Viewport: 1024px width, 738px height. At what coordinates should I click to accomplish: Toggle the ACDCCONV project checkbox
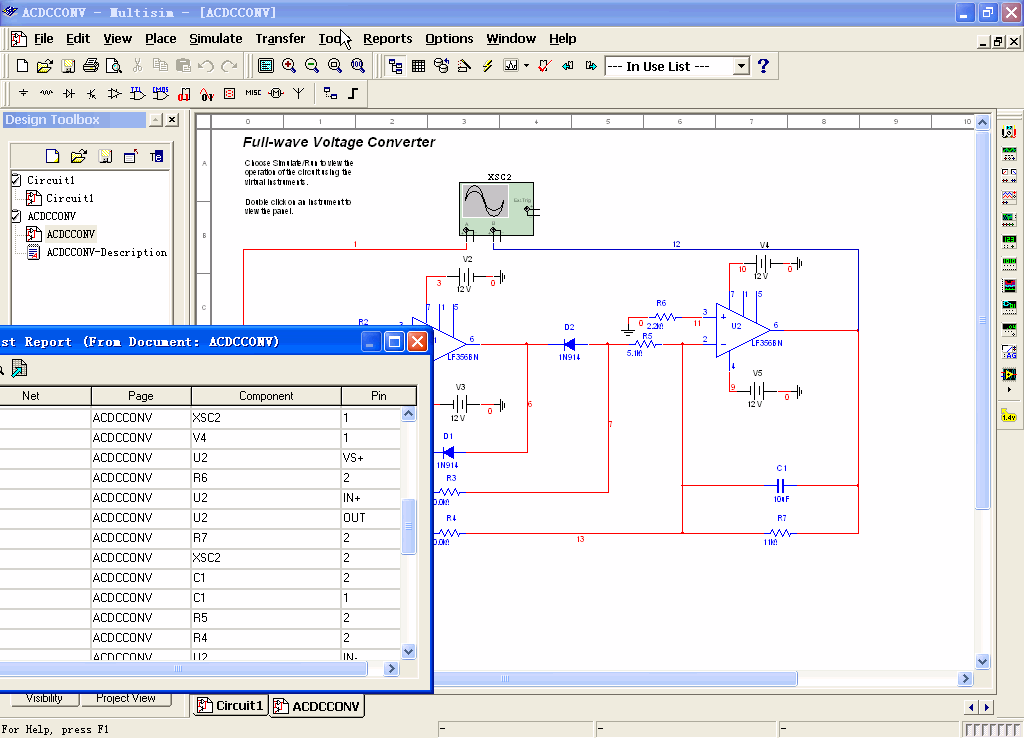click(x=17, y=216)
